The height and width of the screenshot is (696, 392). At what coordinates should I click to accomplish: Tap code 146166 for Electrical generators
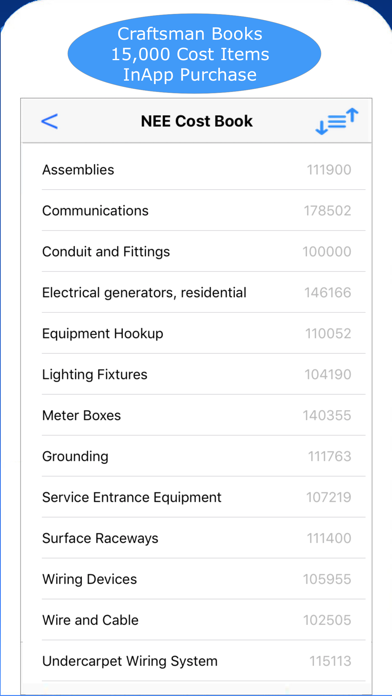click(x=328, y=293)
